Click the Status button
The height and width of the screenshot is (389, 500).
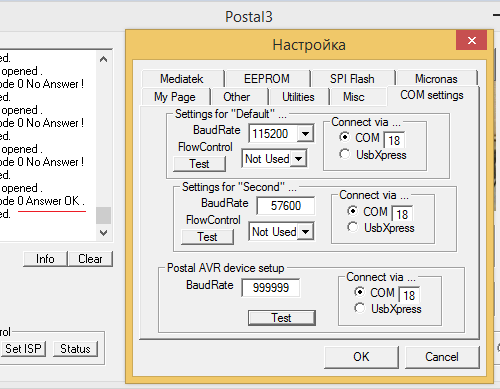75,349
